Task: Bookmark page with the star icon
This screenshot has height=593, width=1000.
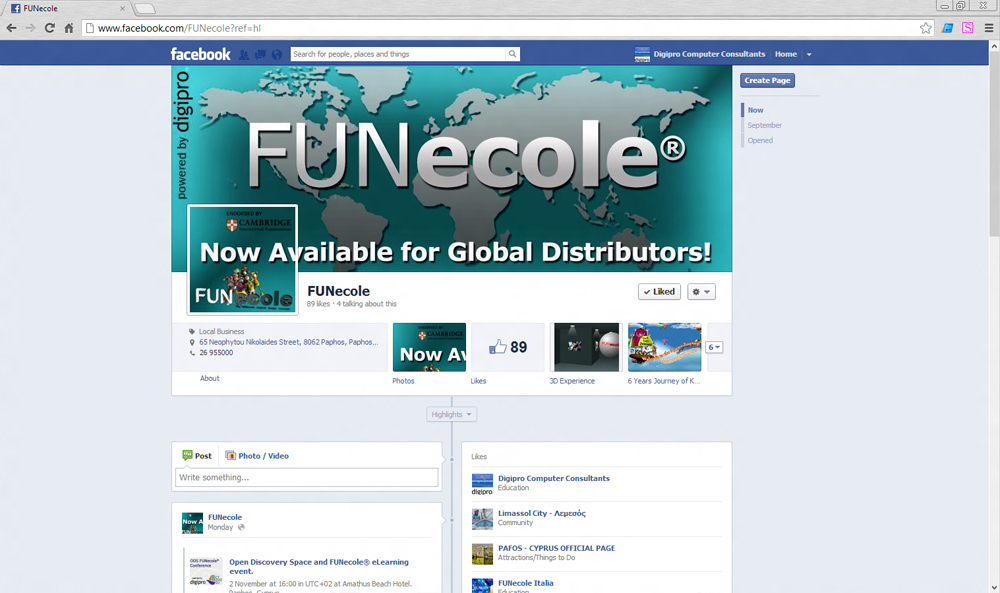Action: point(926,28)
